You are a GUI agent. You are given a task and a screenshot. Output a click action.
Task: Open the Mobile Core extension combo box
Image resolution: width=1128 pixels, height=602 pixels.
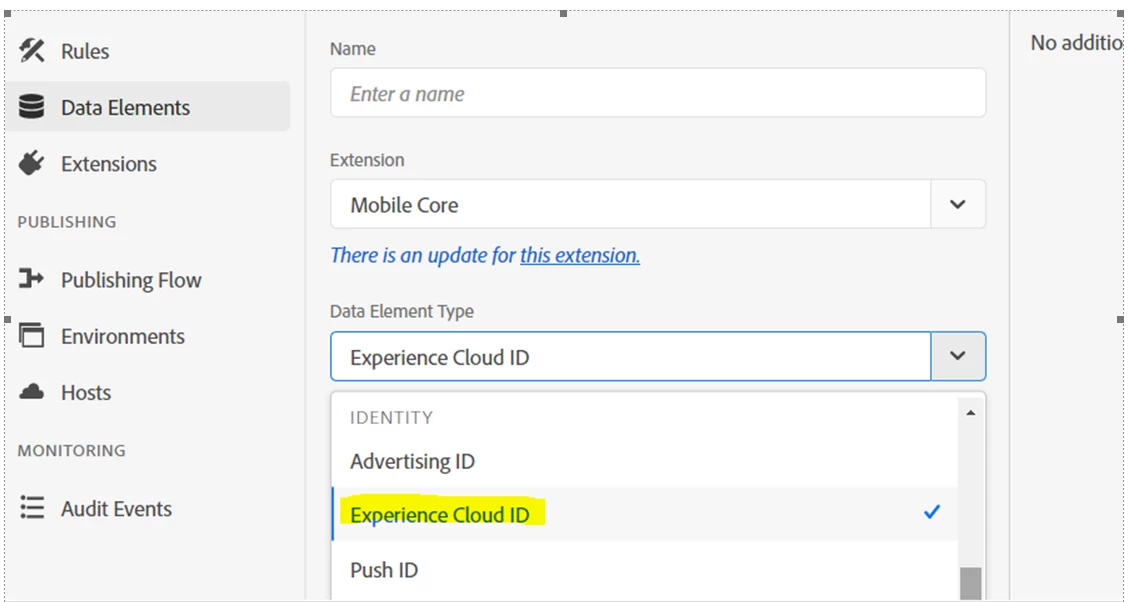630,204
